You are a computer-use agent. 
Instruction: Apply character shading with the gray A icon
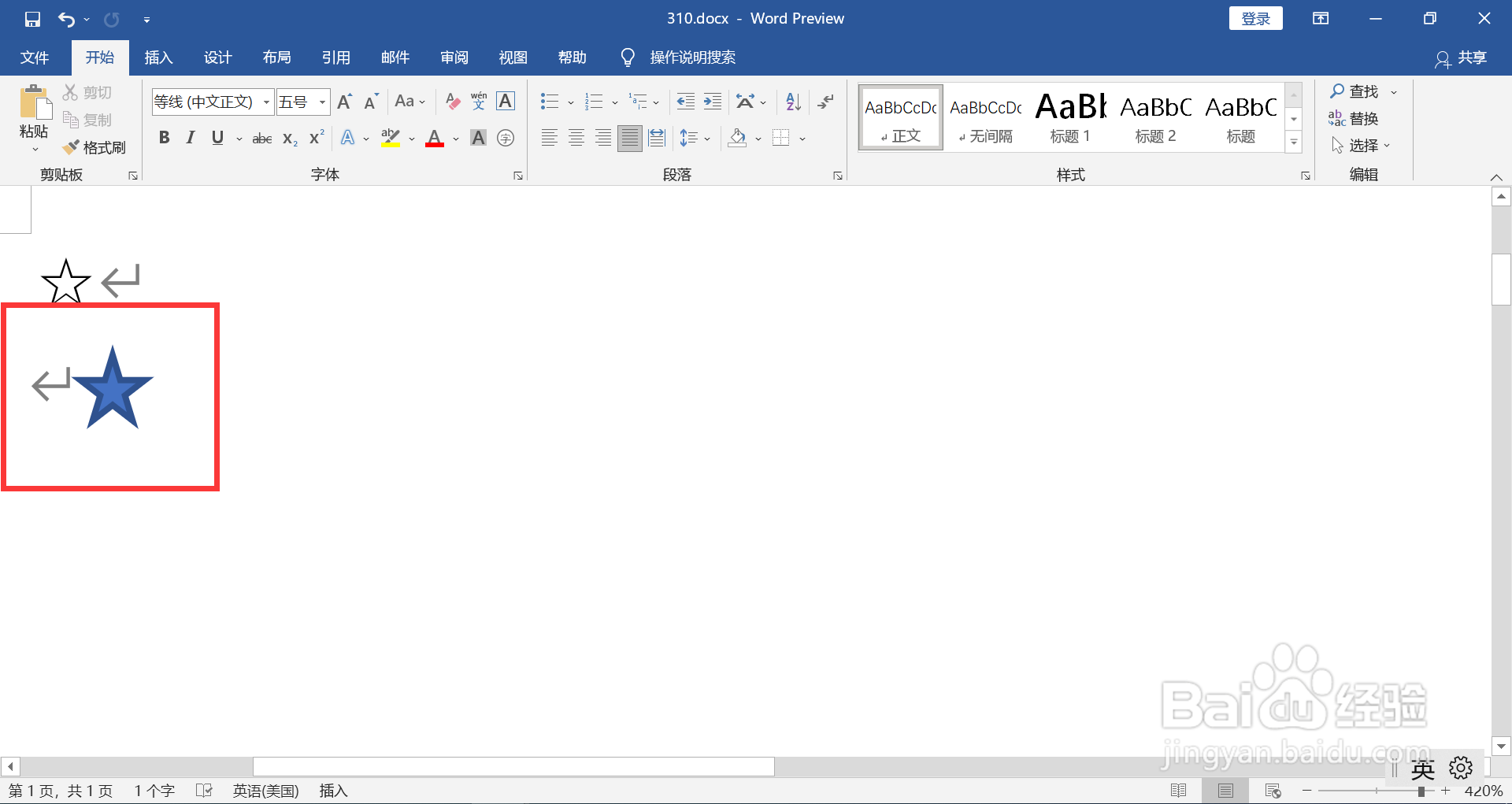[x=478, y=139]
